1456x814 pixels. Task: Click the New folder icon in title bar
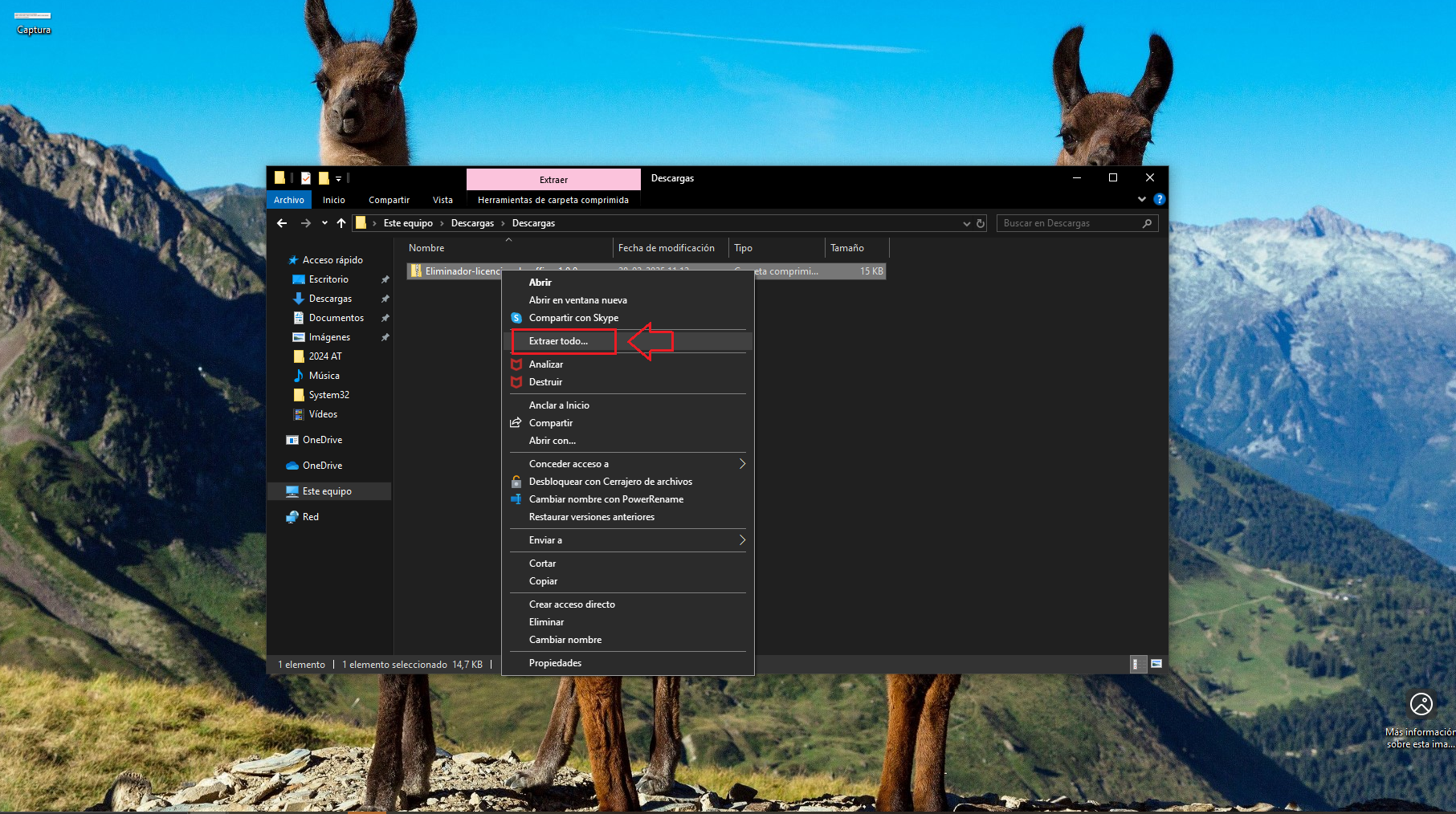(x=324, y=178)
